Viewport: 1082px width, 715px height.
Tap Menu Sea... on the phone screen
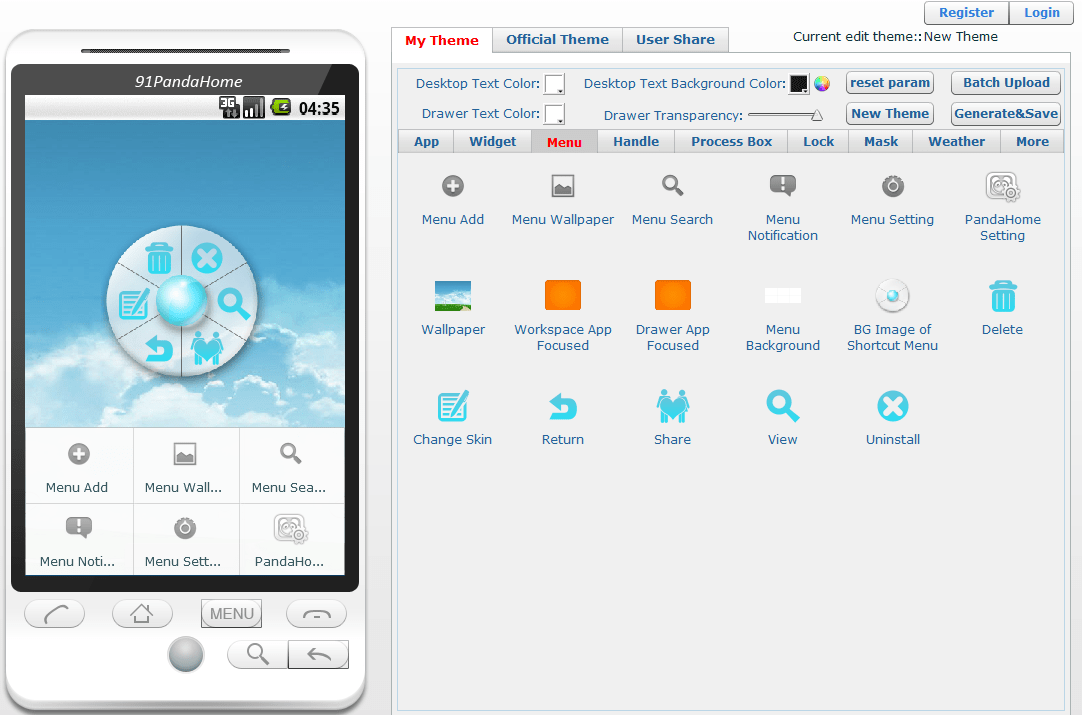pos(291,466)
